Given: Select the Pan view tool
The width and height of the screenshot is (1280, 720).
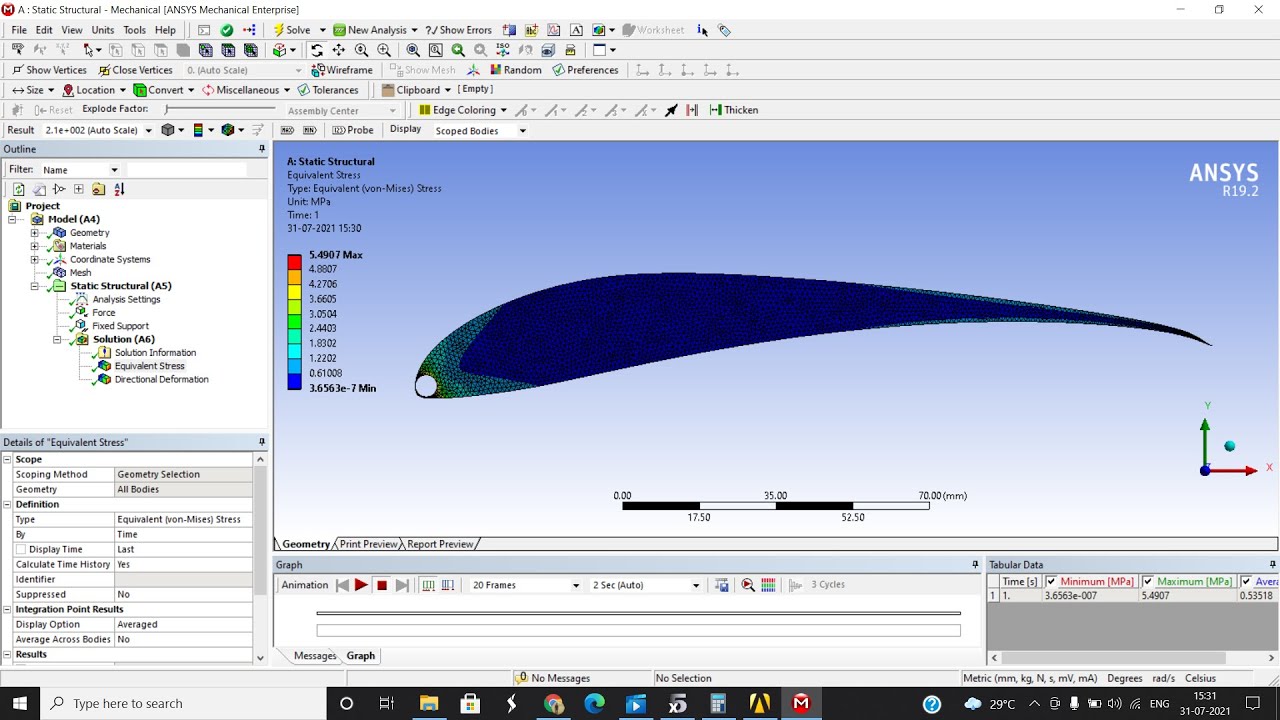Looking at the screenshot, I should coord(339,50).
